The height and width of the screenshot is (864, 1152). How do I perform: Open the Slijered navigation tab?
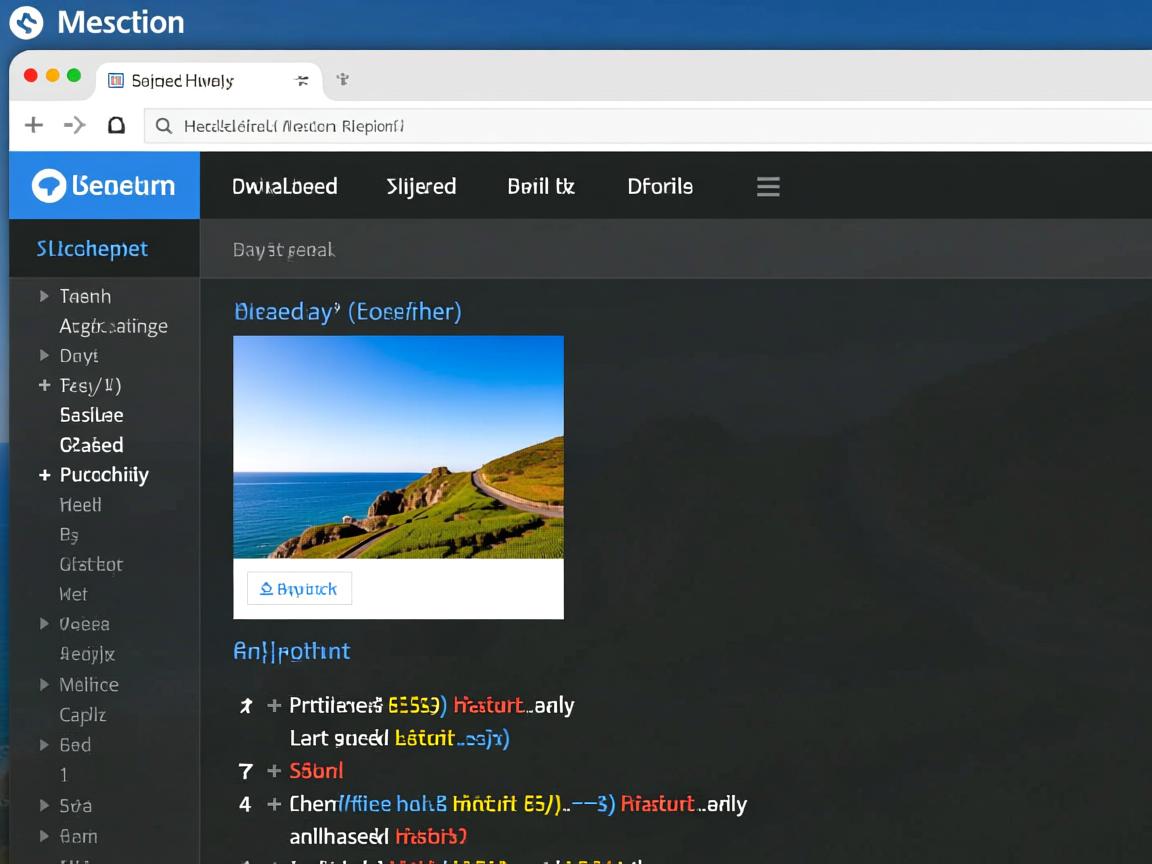[421, 187]
